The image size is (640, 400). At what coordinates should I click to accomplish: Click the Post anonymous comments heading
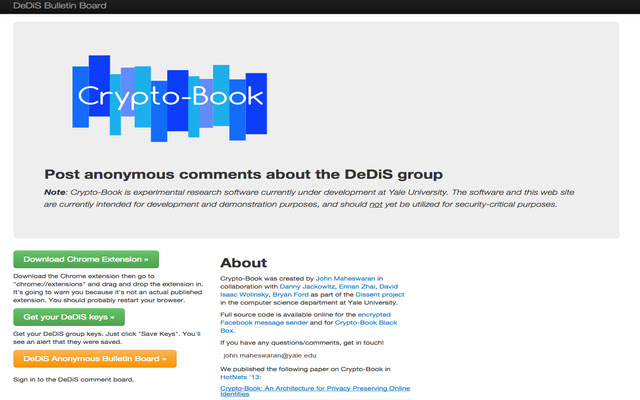[244, 174]
